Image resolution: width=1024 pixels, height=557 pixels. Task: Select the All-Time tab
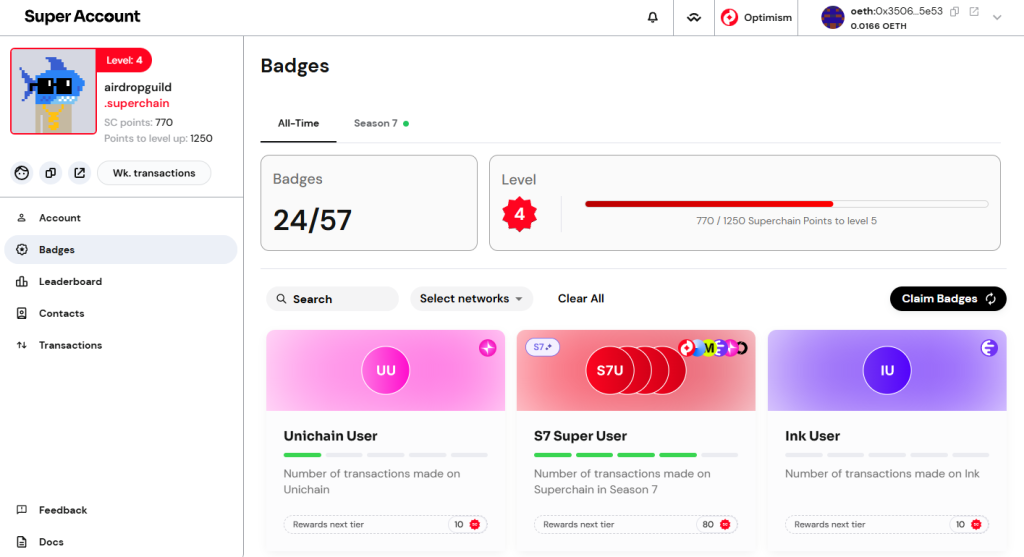coord(298,123)
